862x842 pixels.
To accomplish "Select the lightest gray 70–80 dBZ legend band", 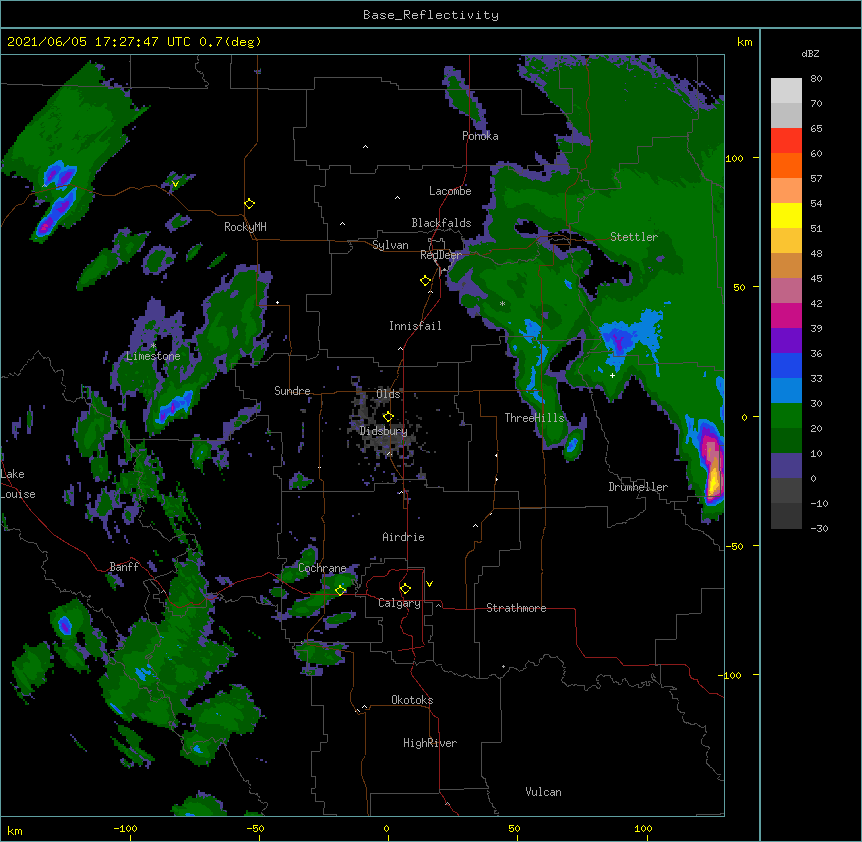I will point(786,91).
